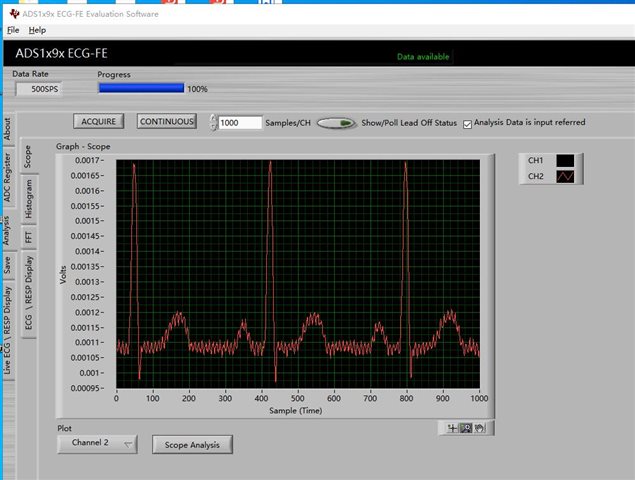Image resolution: width=635 pixels, height=480 pixels.
Task: Select the zoom graph tool
Action: [466, 428]
